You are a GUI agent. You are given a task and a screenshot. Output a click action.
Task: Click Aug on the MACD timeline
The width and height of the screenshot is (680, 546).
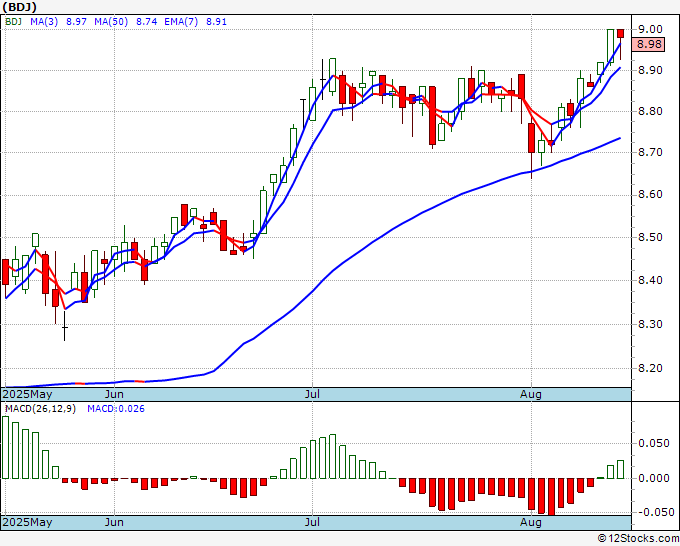tap(531, 522)
